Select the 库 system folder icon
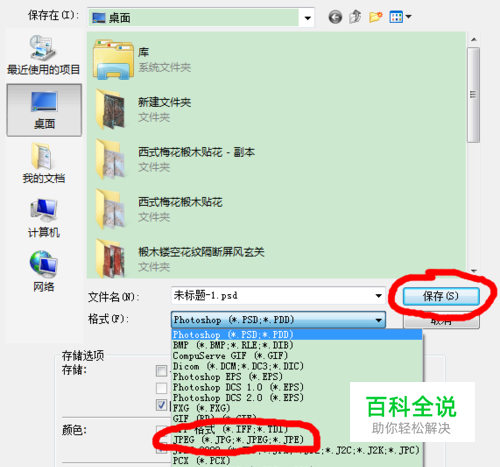 [x=113, y=60]
